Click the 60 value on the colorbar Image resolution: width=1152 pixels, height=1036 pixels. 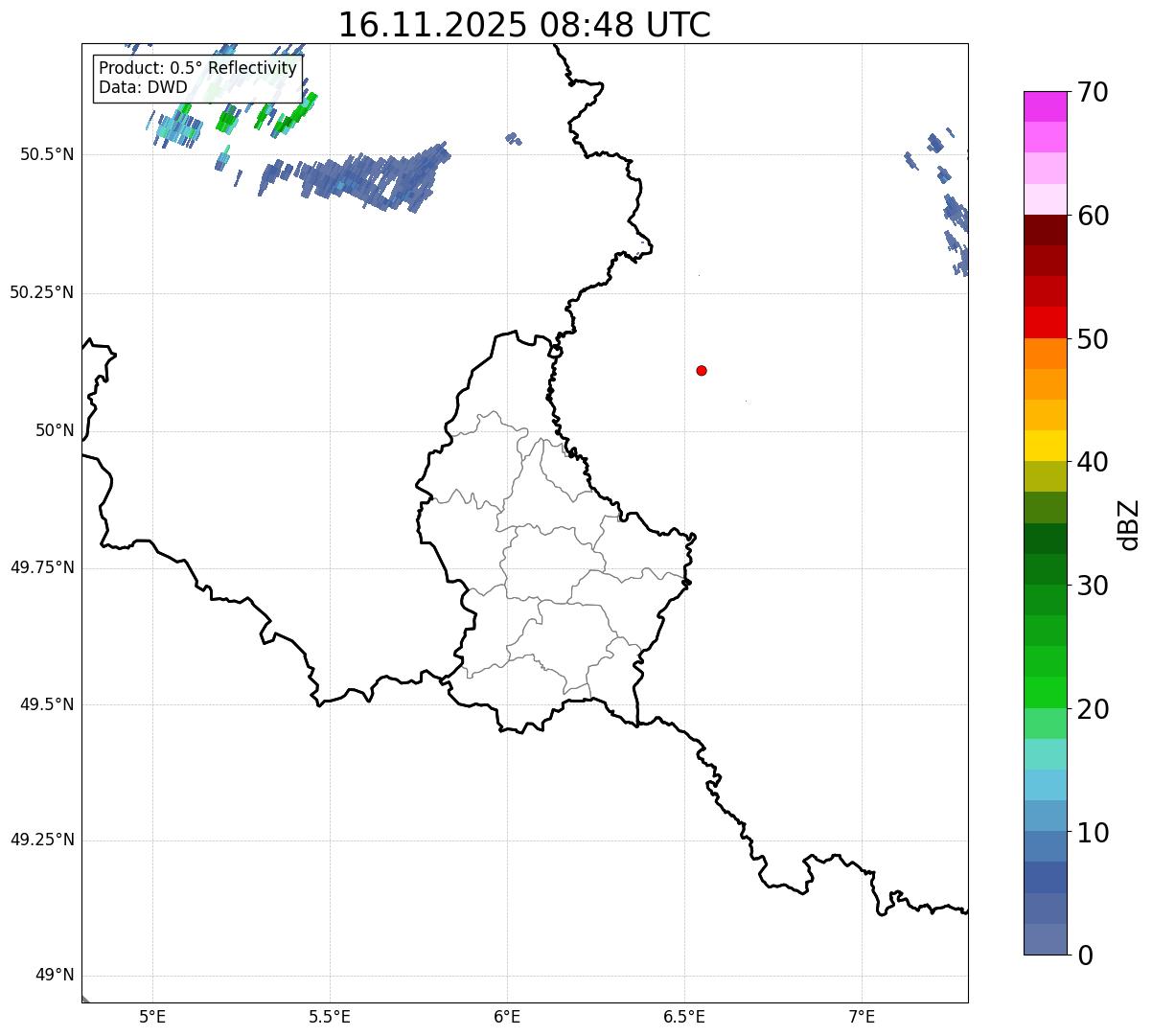(x=1093, y=216)
